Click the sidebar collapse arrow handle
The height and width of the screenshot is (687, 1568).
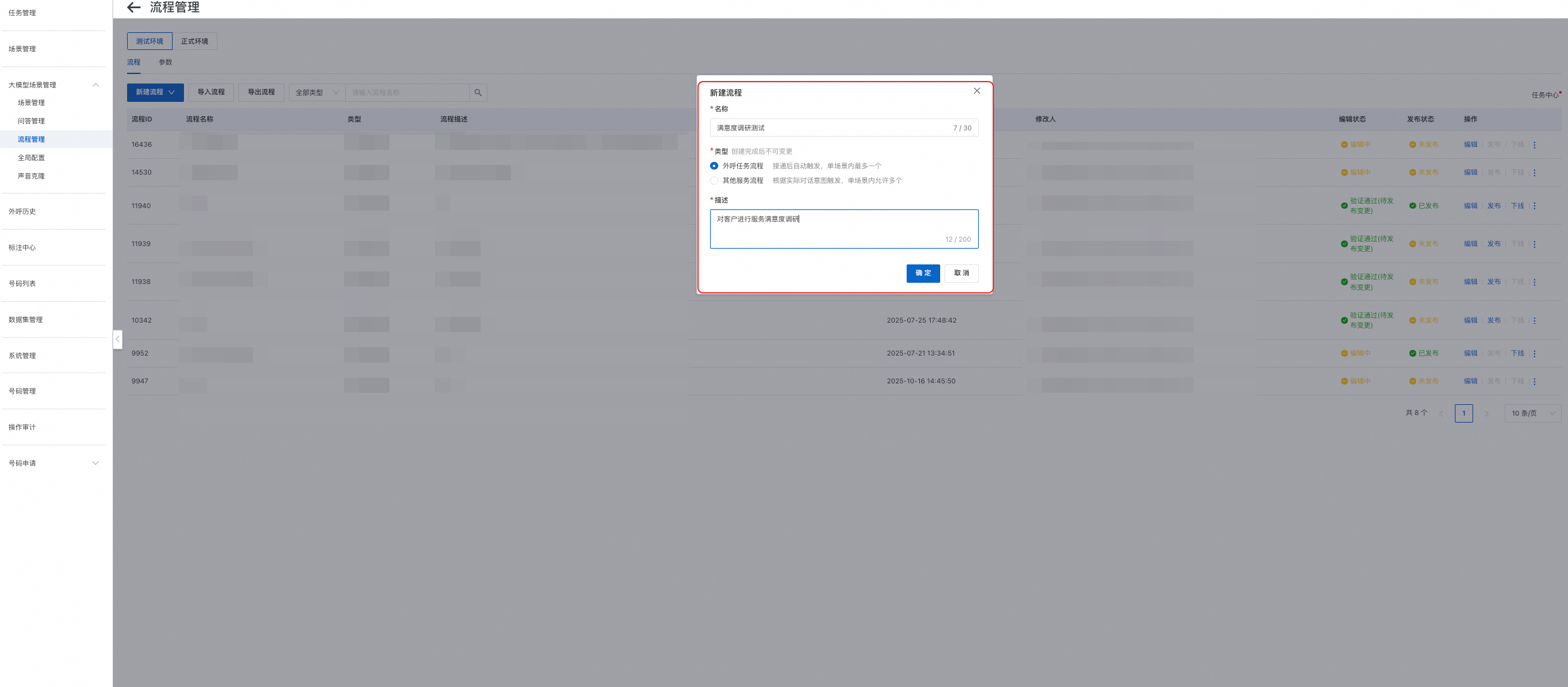pos(118,340)
